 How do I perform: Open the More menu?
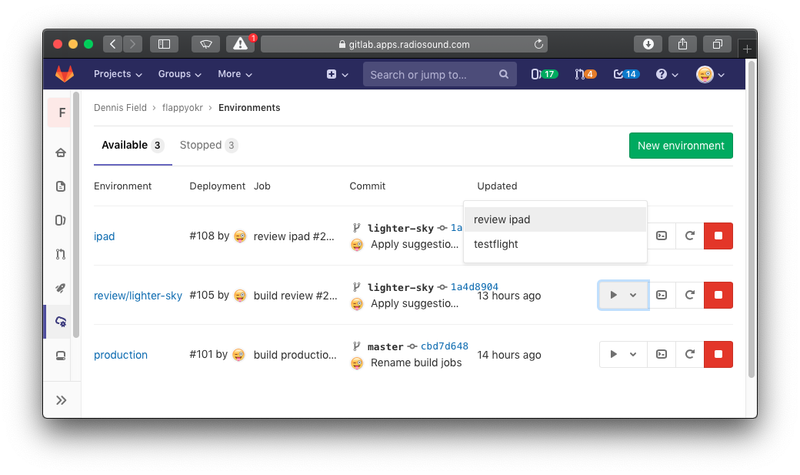click(235, 74)
